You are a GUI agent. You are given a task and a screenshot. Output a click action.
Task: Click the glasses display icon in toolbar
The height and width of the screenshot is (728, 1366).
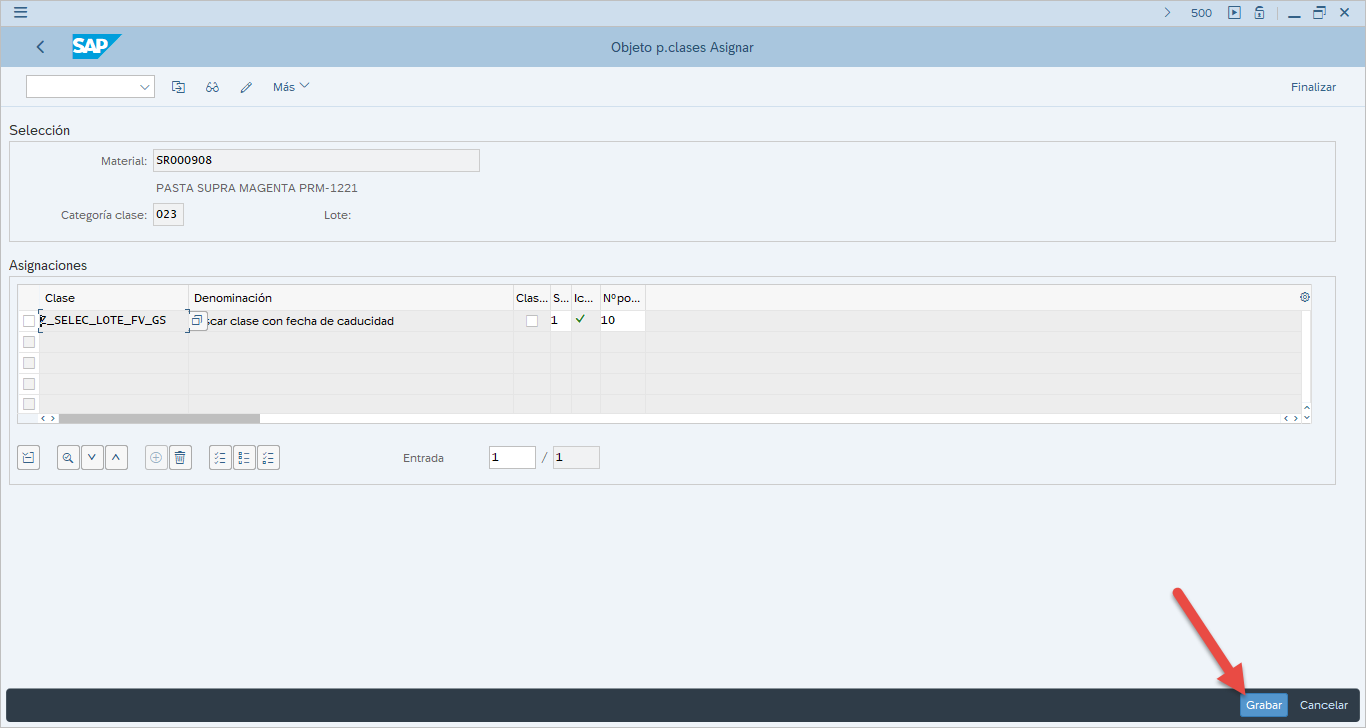pos(212,87)
